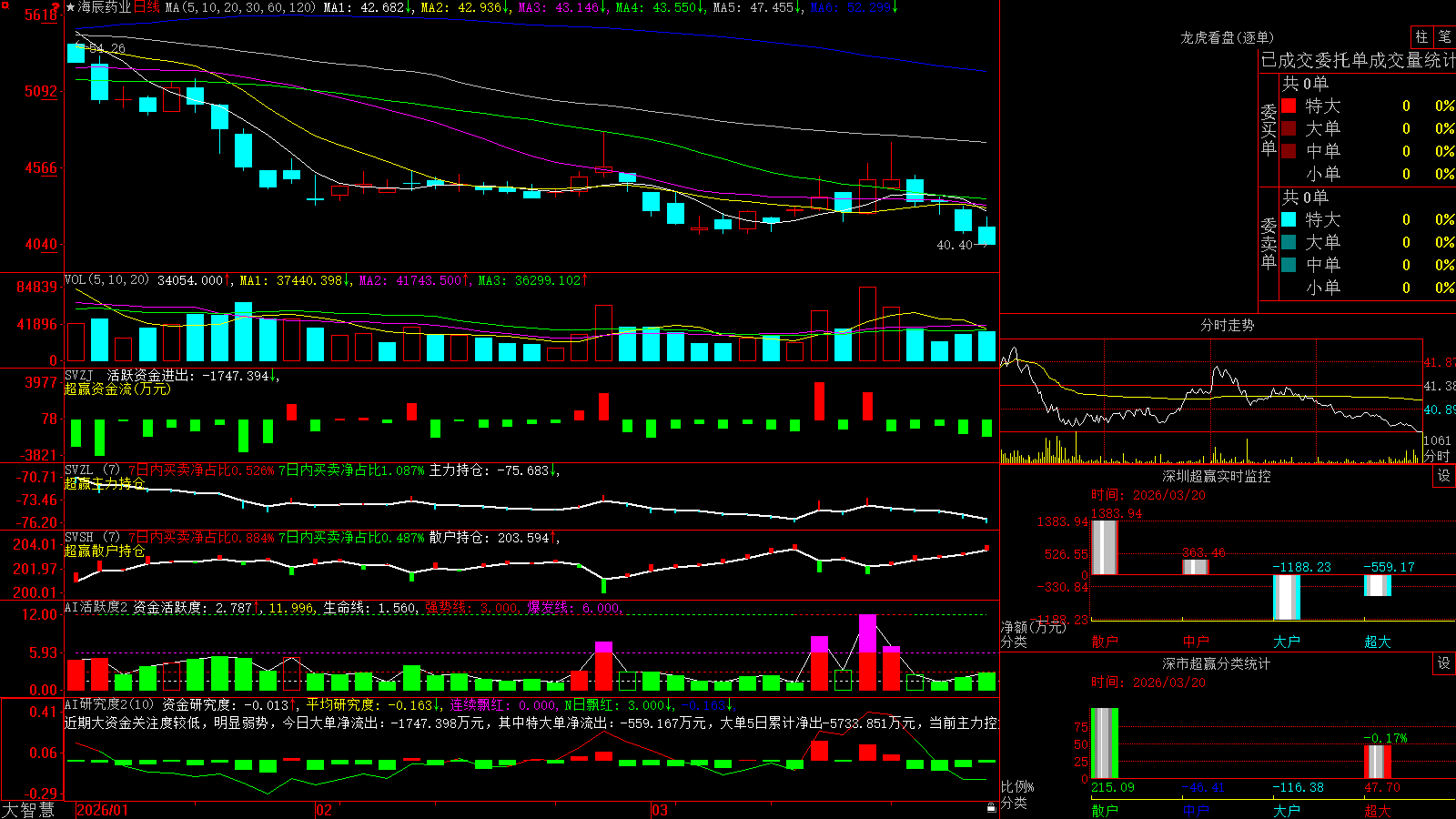Image resolution: width=1456 pixels, height=819 pixels.
Task: Click the 分时走势 panel title
Action: coord(1227,325)
